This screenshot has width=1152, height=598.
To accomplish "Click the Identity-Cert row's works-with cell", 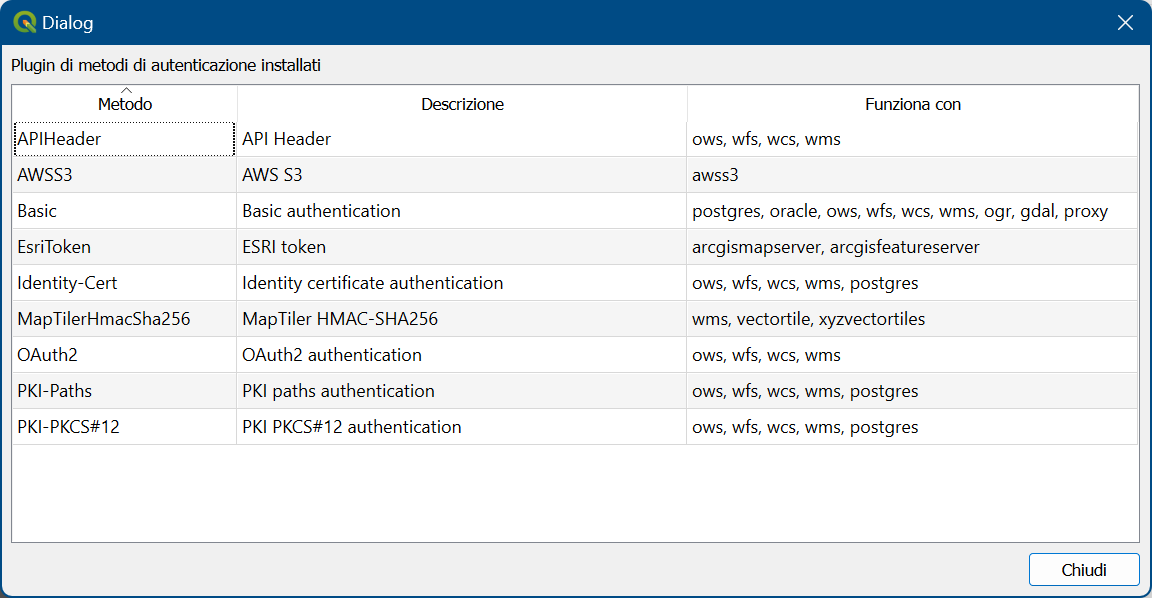I will (912, 283).
